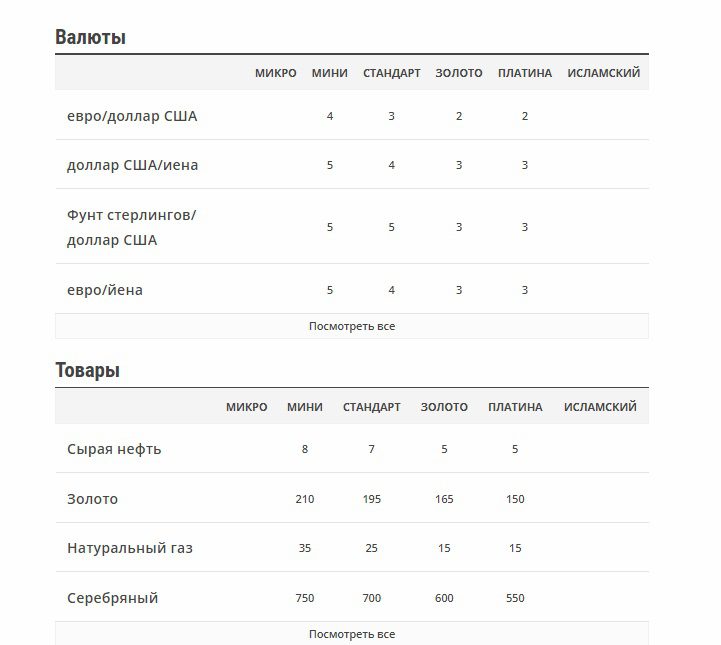The width and height of the screenshot is (721, 645).
Task: Click the Товары section heading
Action: click(x=87, y=371)
